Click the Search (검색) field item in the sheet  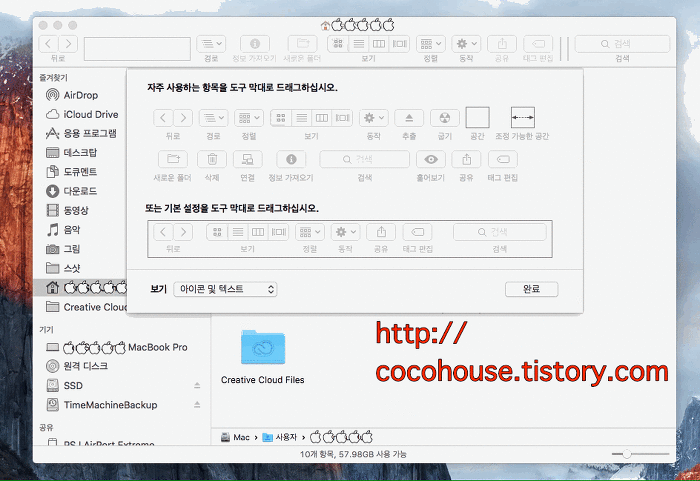click(x=364, y=159)
